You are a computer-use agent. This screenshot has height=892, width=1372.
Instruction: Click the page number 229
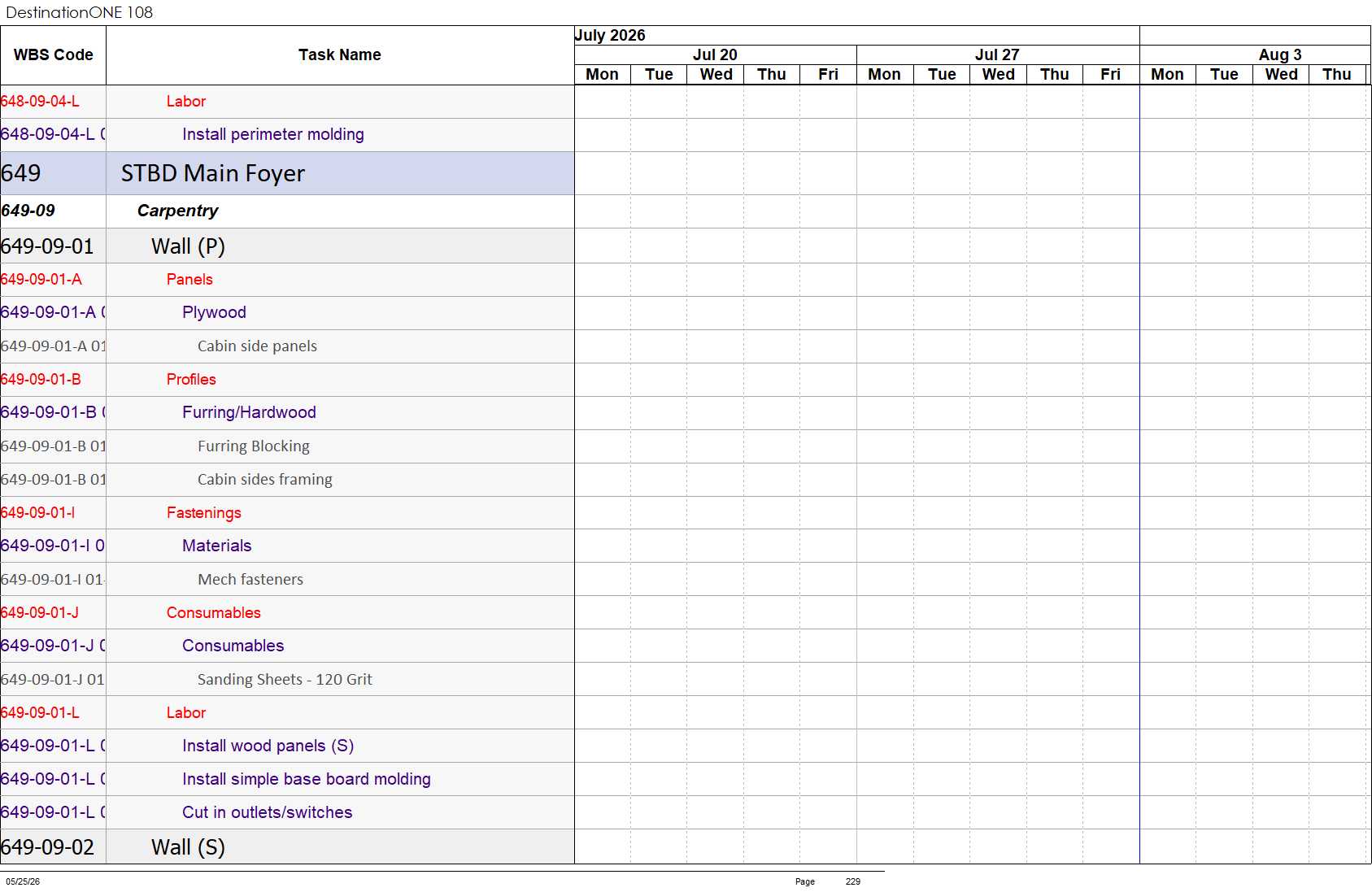(852, 881)
